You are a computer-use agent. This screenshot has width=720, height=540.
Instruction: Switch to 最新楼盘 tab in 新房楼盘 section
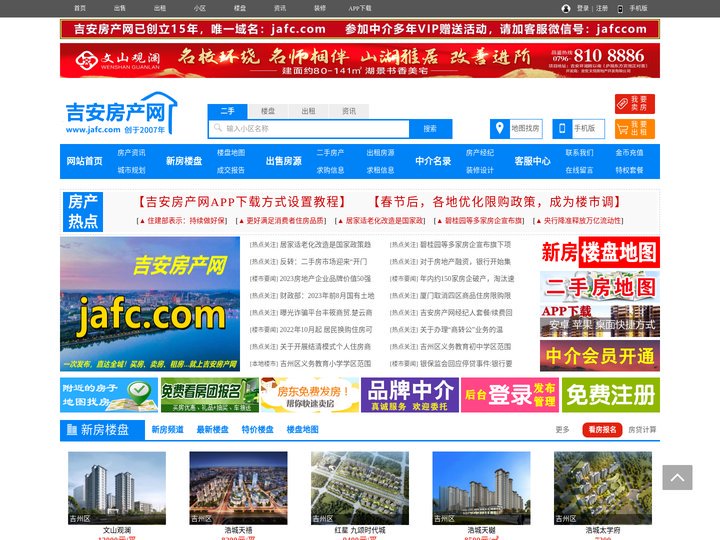coord(213,430)
